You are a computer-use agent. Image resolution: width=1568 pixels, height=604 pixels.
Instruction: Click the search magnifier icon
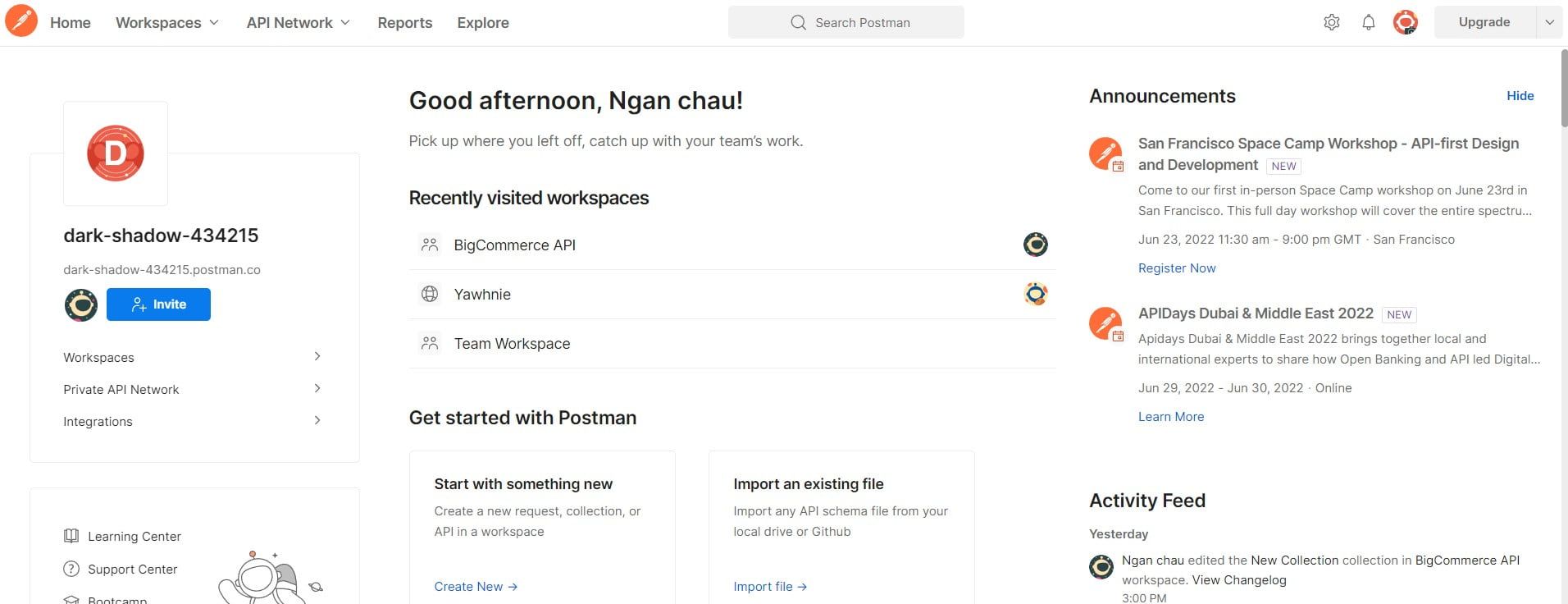798,22
